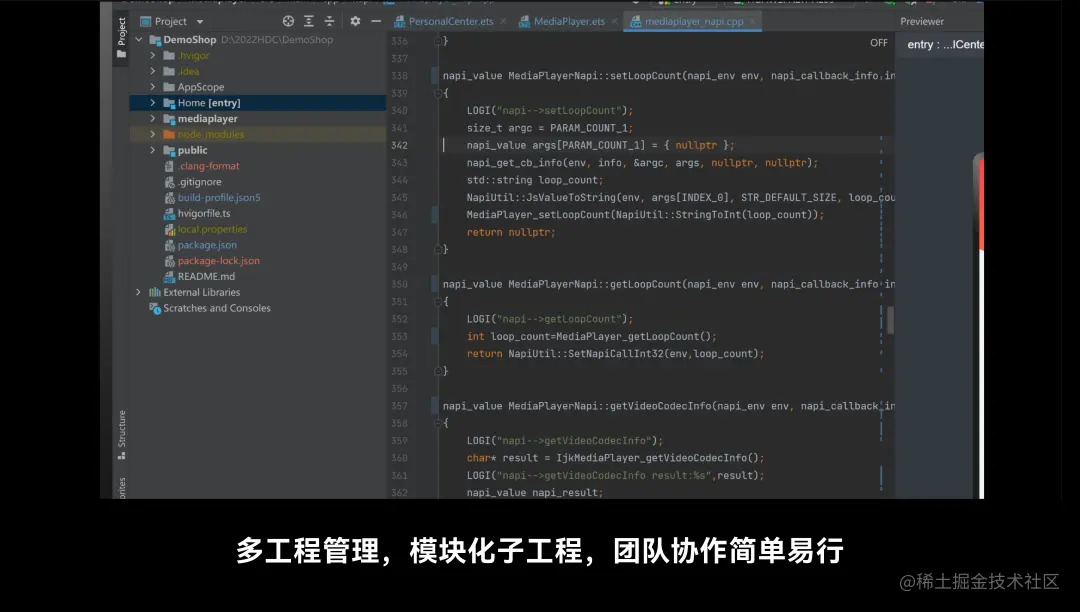This screenshot has height=612, width=1080.
Task: Click the Expand All icon in Project panel
Action: (309, 21)
